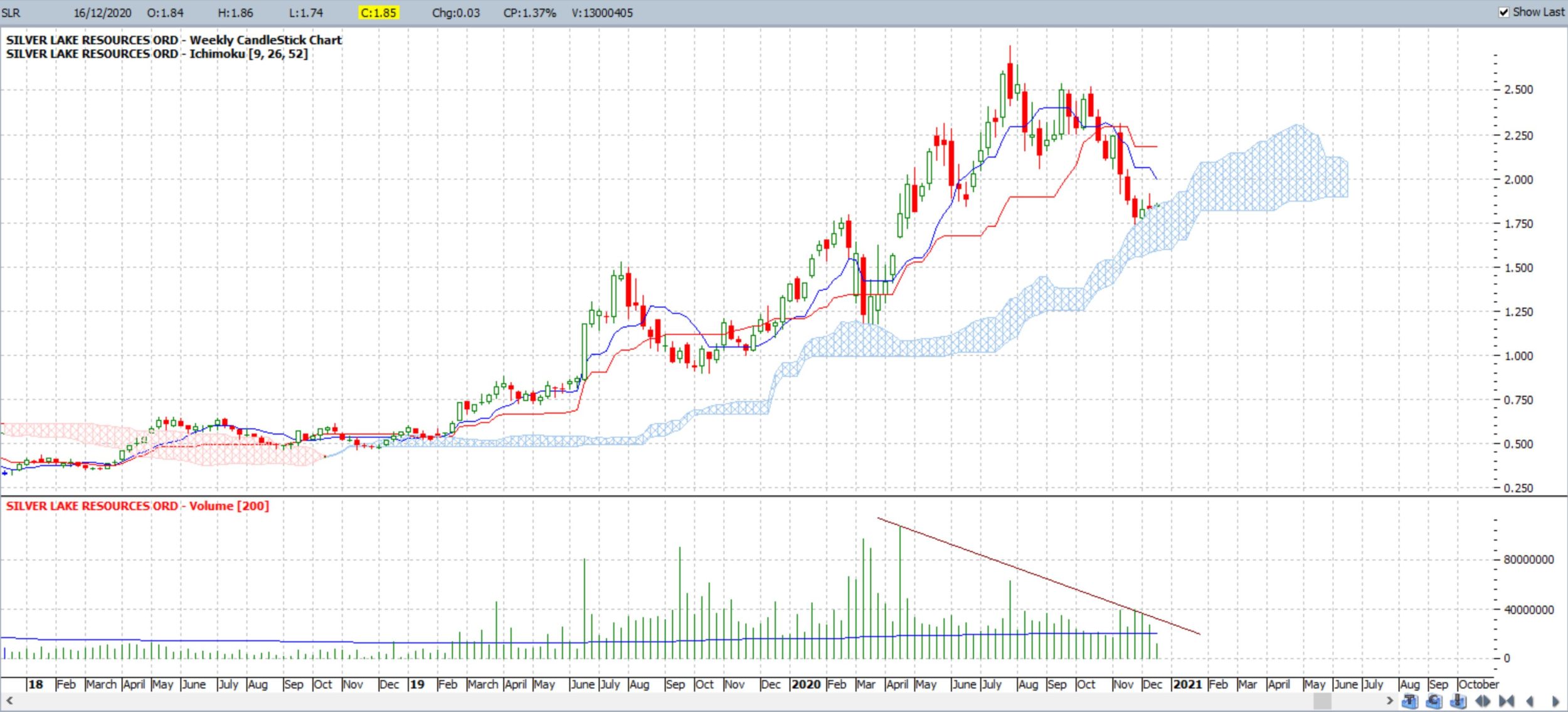Click the 2020 year marker on time axis

(x=806, y=684)
